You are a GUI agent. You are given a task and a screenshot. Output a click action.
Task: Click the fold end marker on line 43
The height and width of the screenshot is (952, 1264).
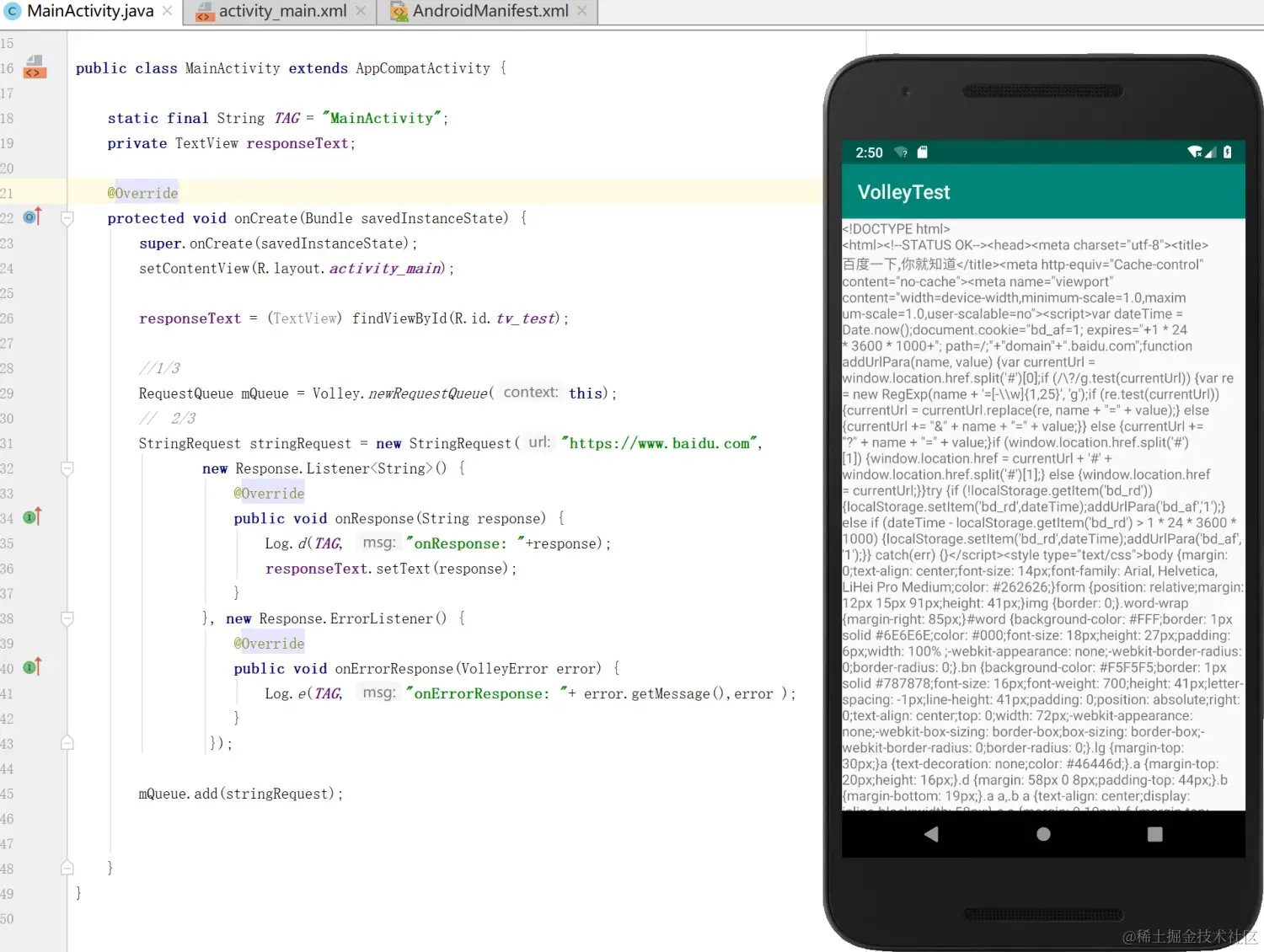coord(67,743)
